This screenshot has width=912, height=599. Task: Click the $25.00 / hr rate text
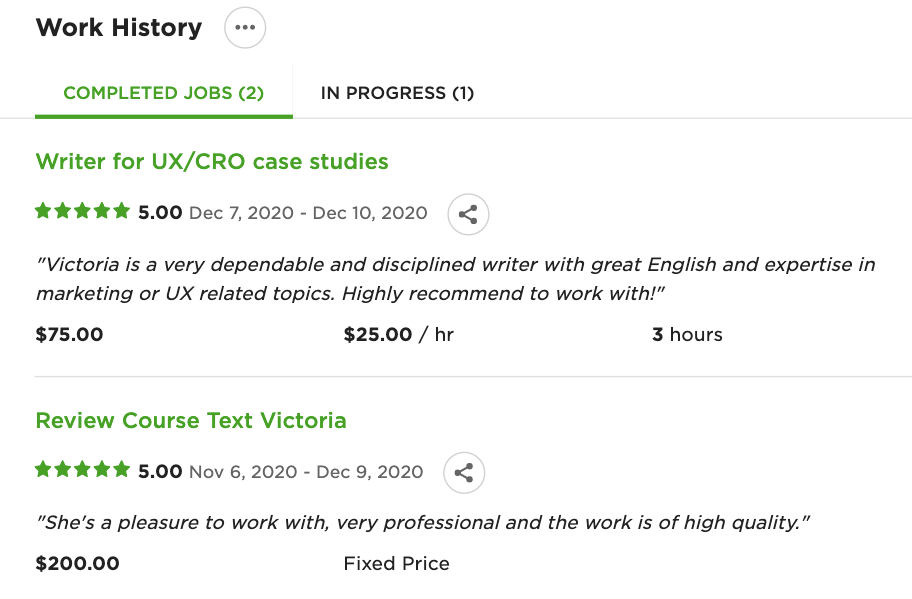pos(398,334)
